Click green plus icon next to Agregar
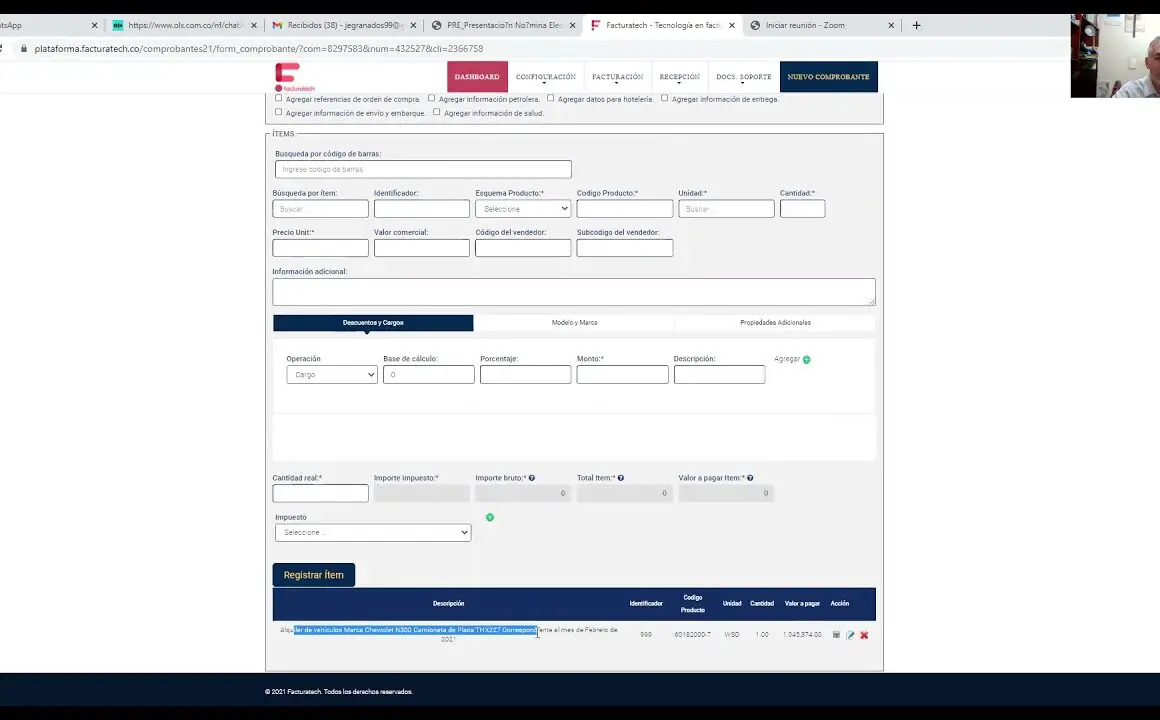Viewport: 1160px width, 720px height. tap(807, 359)
